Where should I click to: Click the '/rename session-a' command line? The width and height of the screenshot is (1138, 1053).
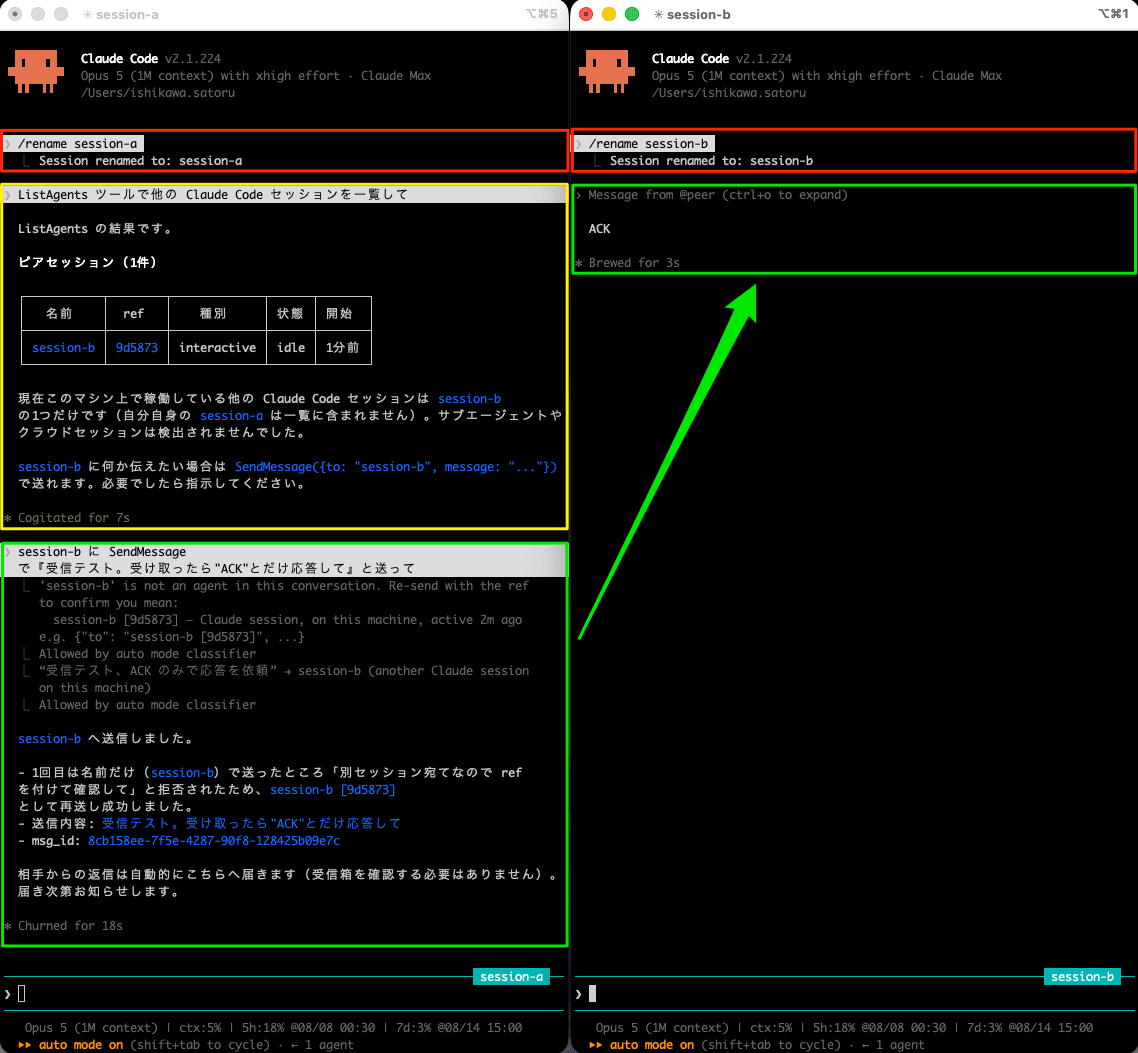tap(78, 144)
